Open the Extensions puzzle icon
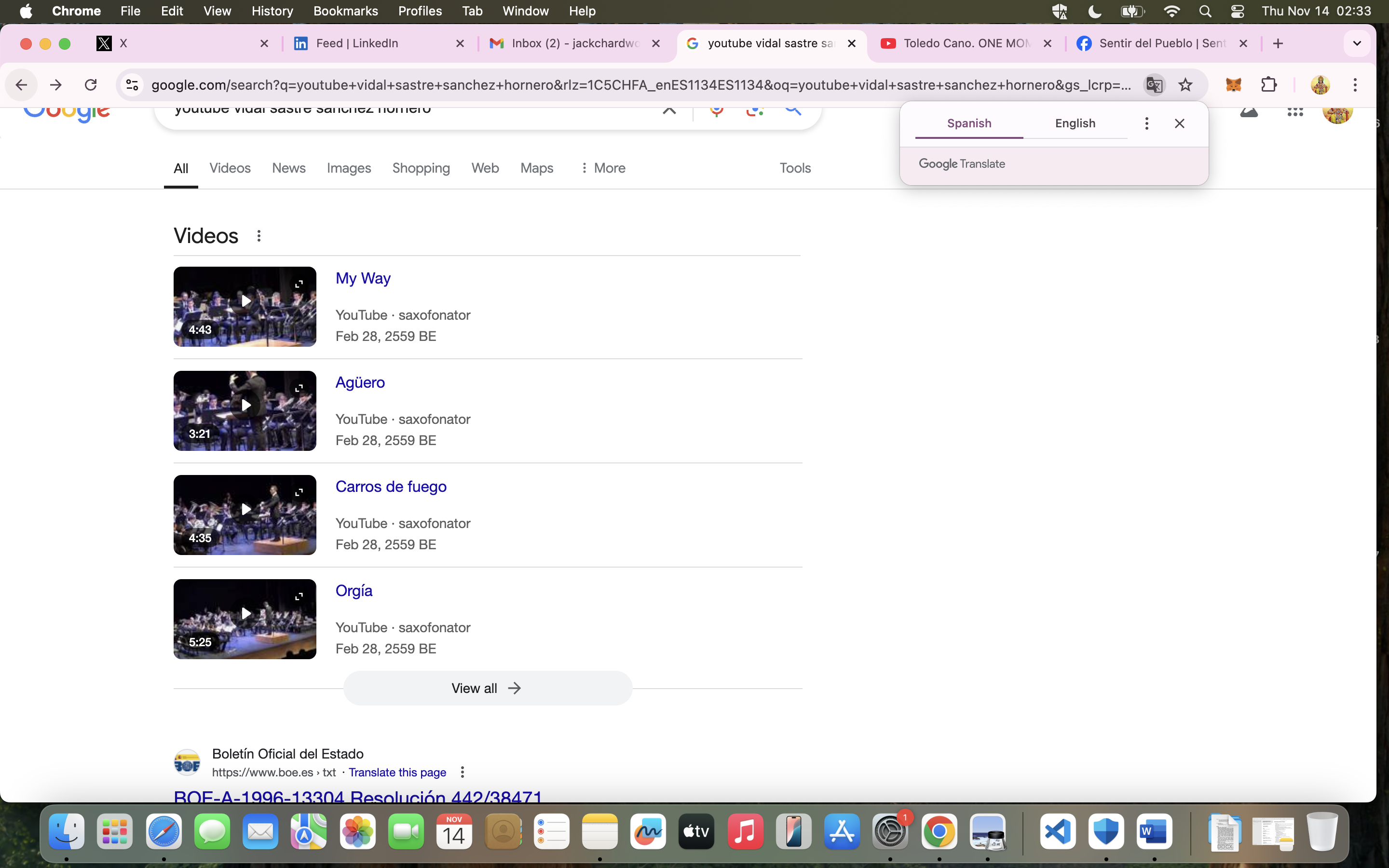This screenshot has width=1389, height=868. 1269,85
